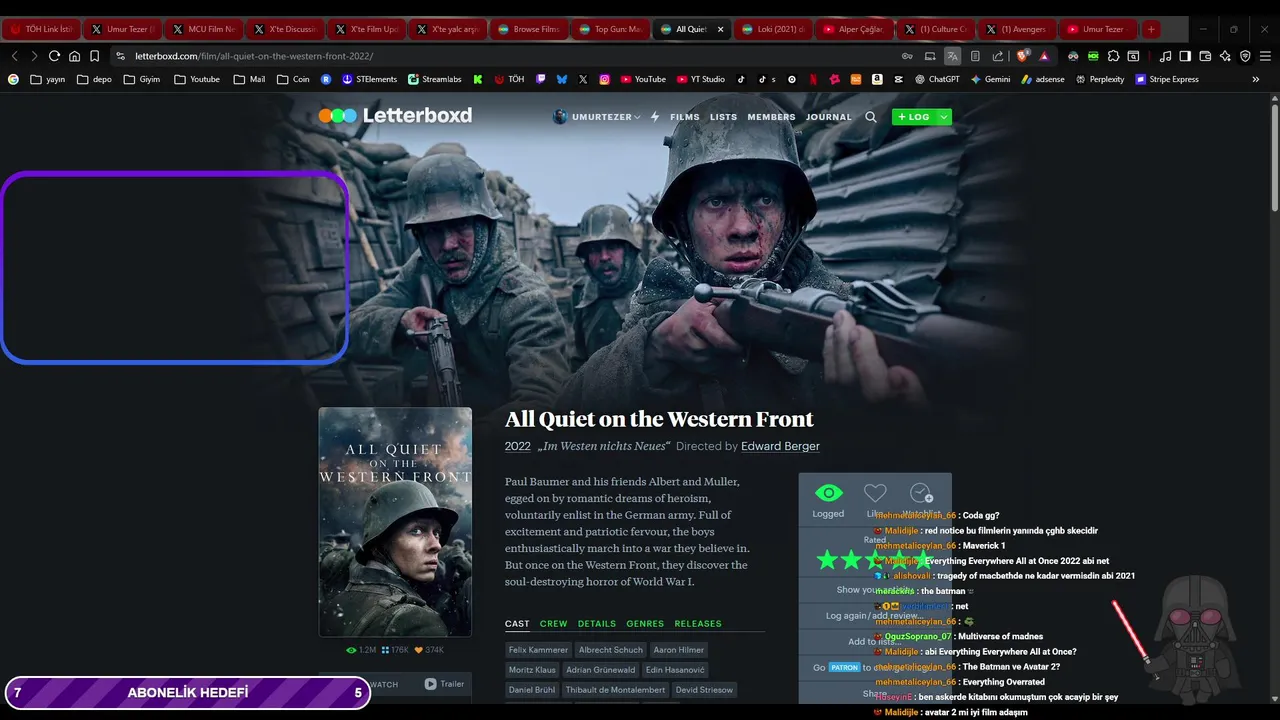Open the depo bookmarks folder
This screenshot has height=720, width=1280.
94,79
